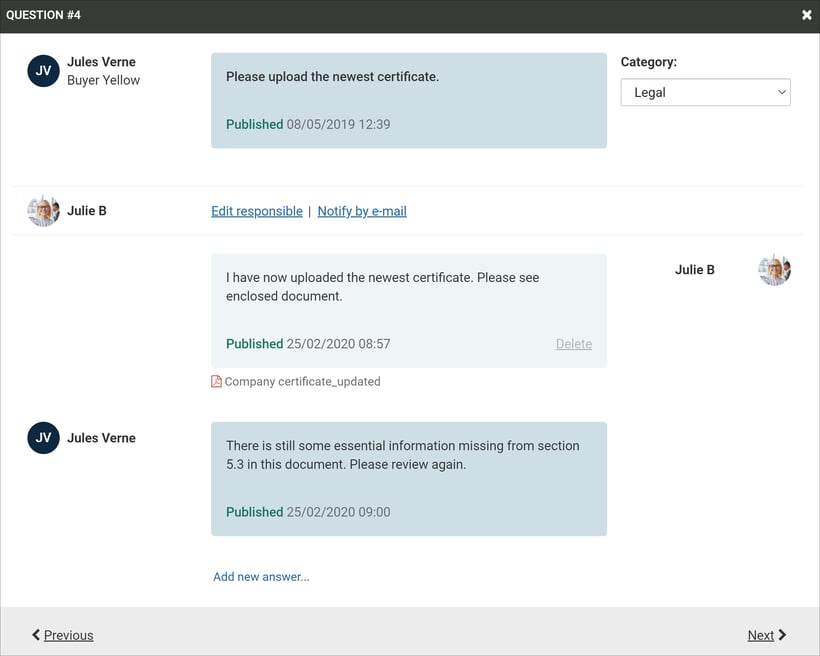The width and height of the screenshot is (820, 656).
Task: Delete Julie B's uploaded certificate answer
Action: [573, 343]
